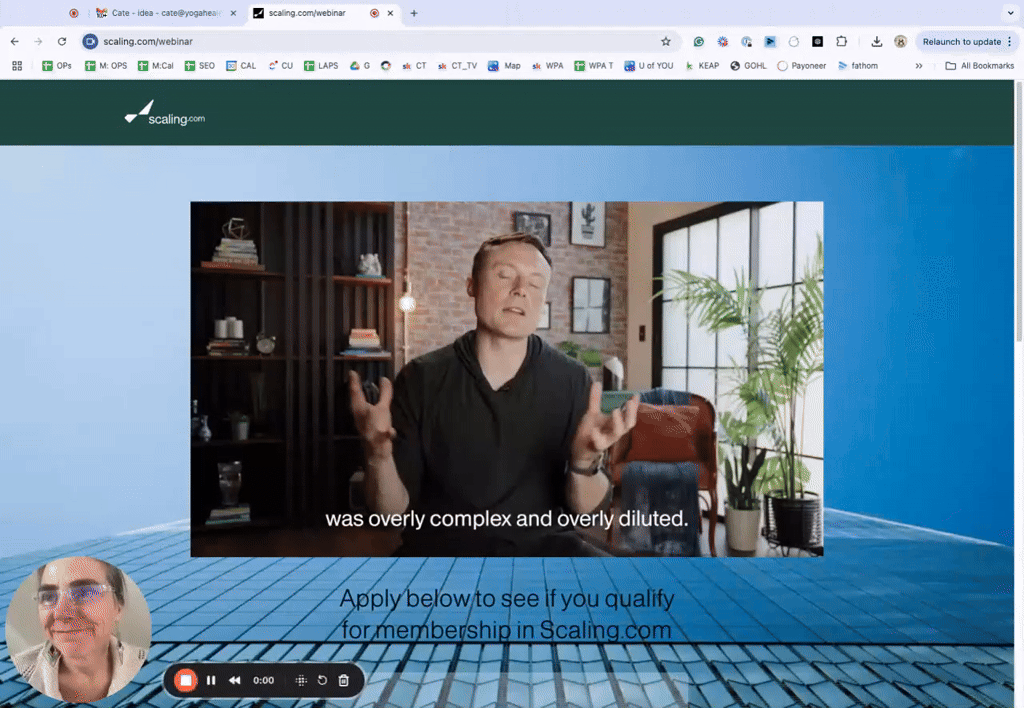Screen dimensions: 1024x708
Task: Open the black square extension icon
Action: coord(817,41)
